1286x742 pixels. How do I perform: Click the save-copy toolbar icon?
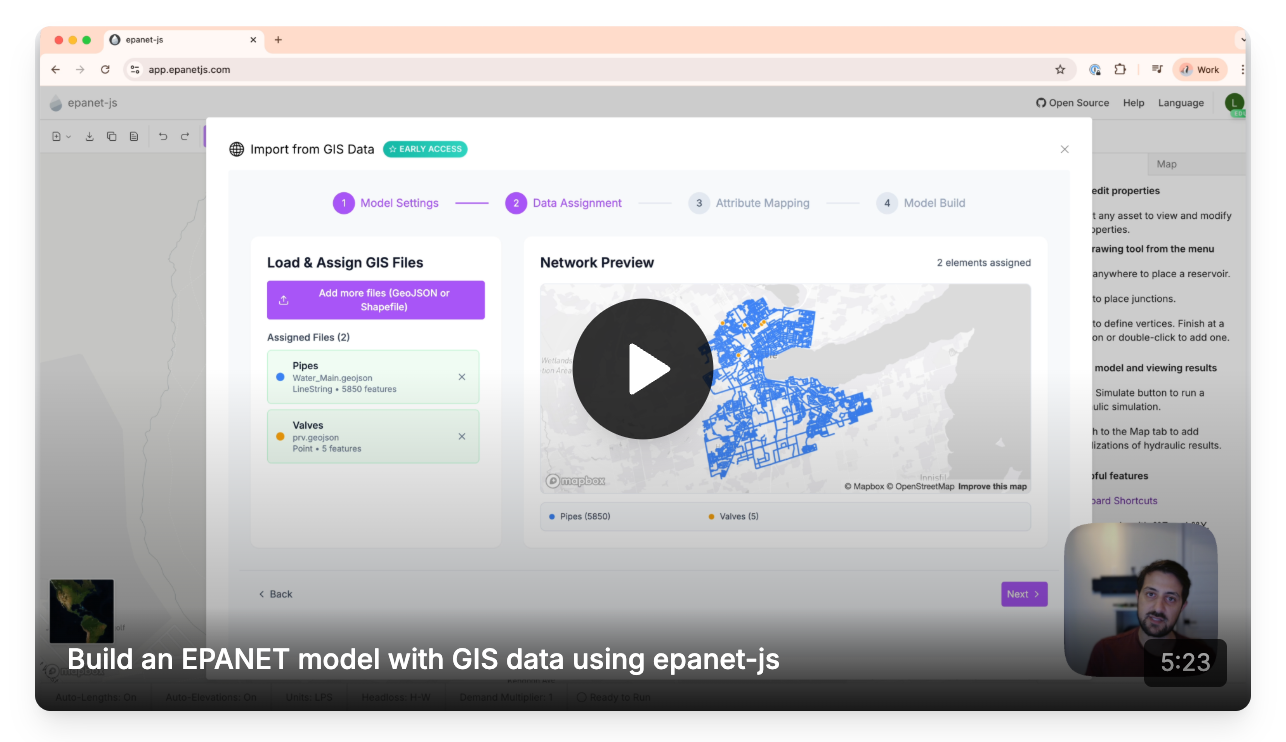[x=111, y=137]
